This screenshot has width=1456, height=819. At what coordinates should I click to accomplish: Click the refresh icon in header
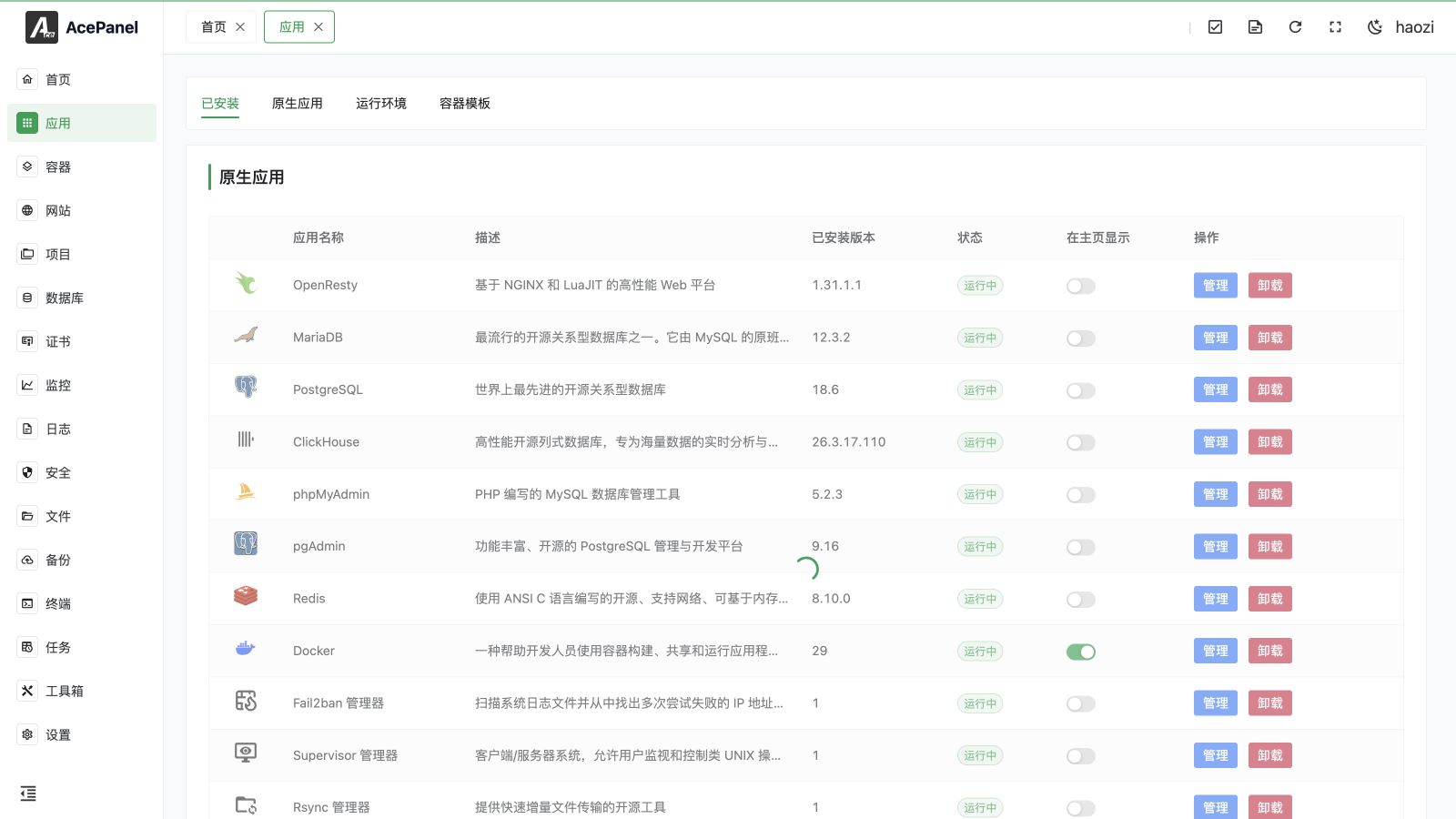[x=1295, y=27]
